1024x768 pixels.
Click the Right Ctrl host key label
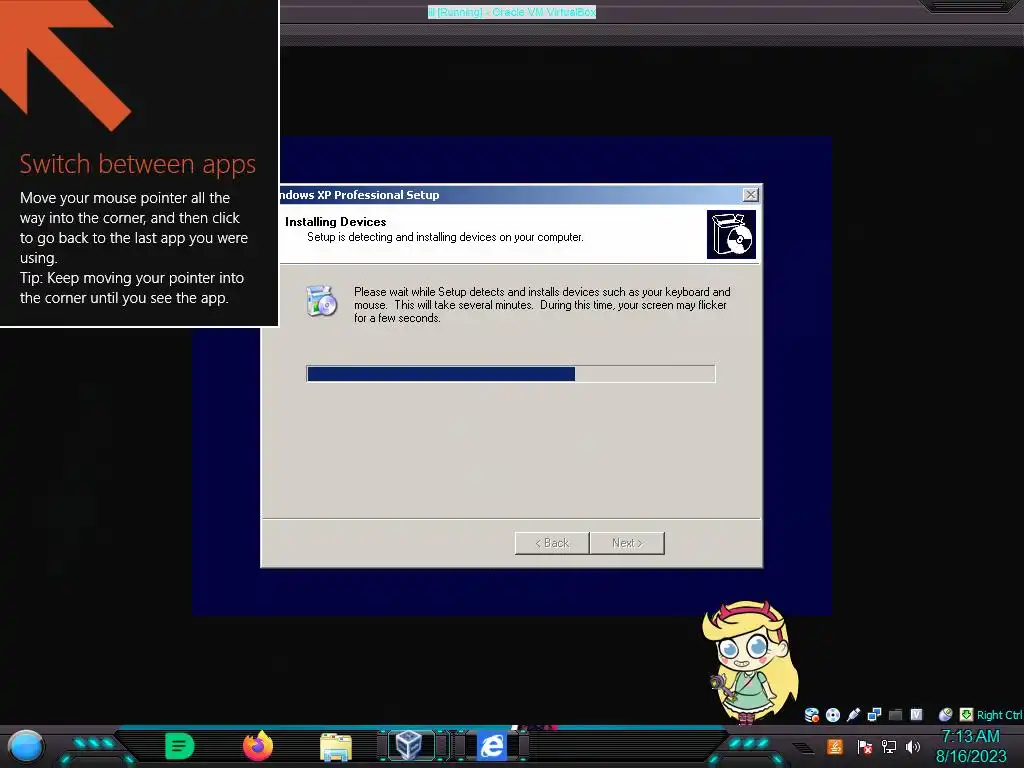click(x=1000, y=715)
